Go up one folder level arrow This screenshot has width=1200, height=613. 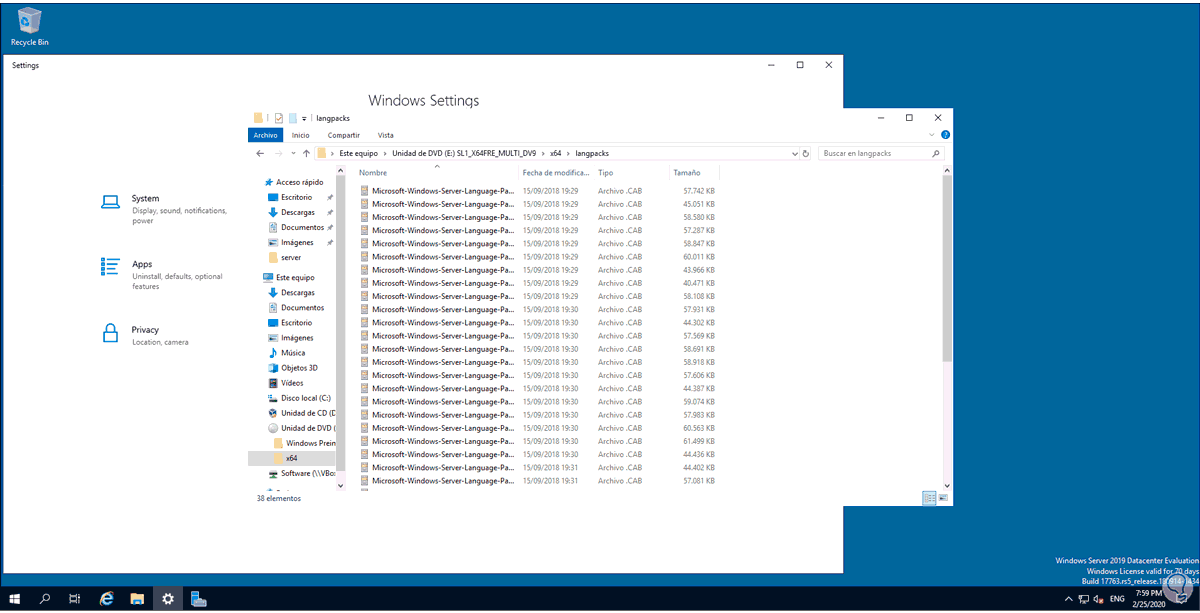click(306, 153)
